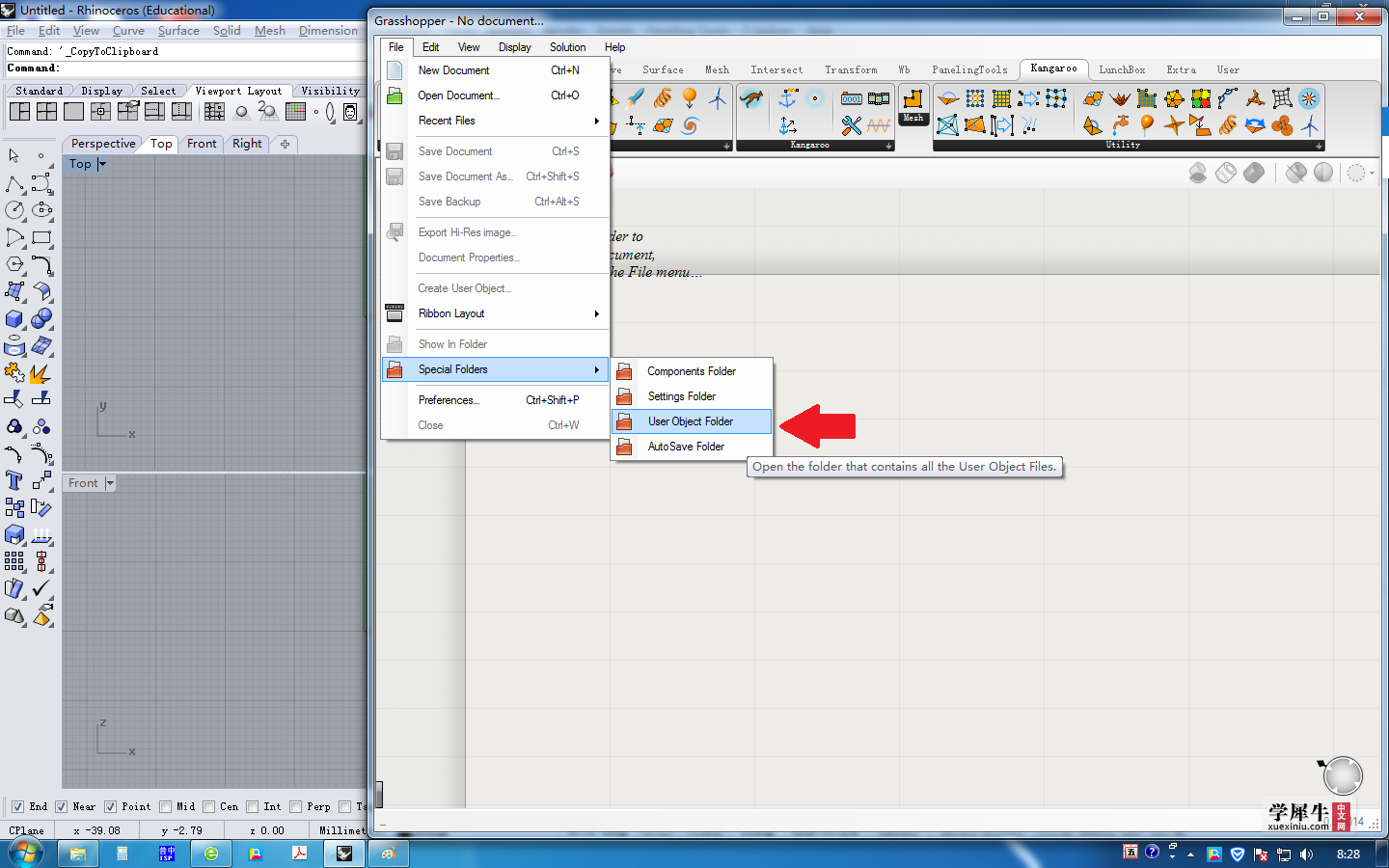Choose Components Folder from submenu
This screenshot has width=1389, height=868.
692,371
